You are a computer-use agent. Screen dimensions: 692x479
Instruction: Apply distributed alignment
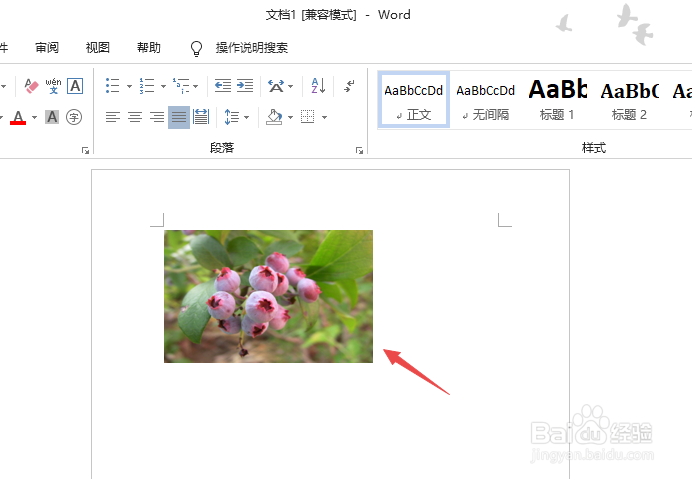click(201, 117)
